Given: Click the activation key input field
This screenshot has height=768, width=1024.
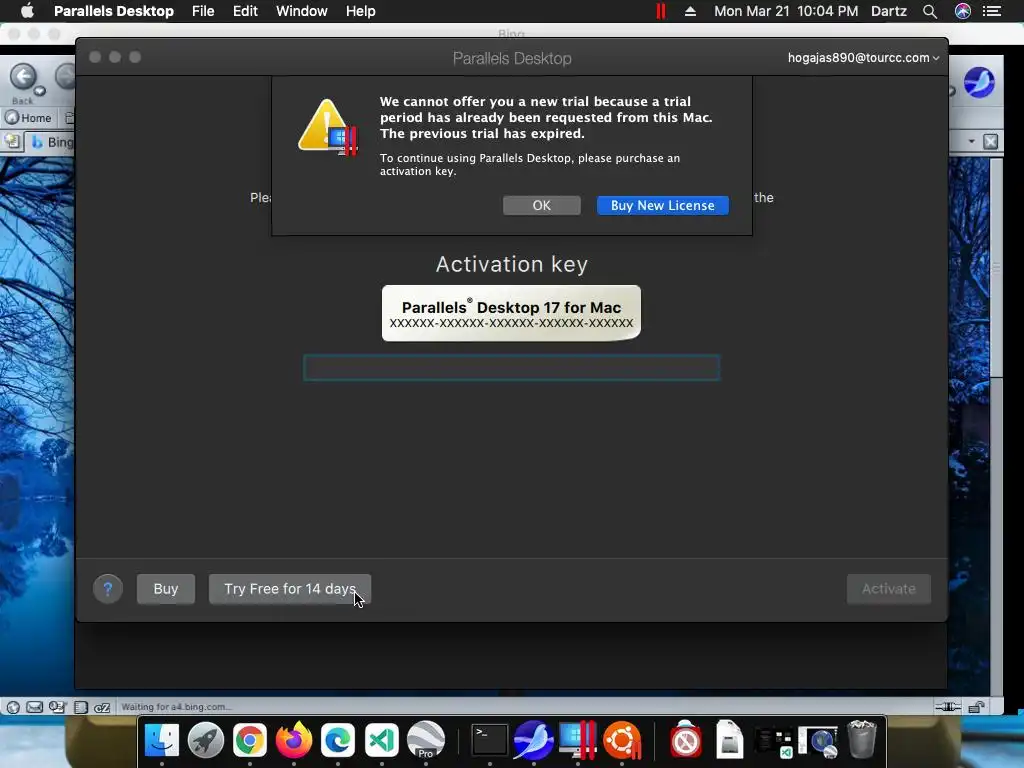Looking at the screenshot, I should point(511,368).
